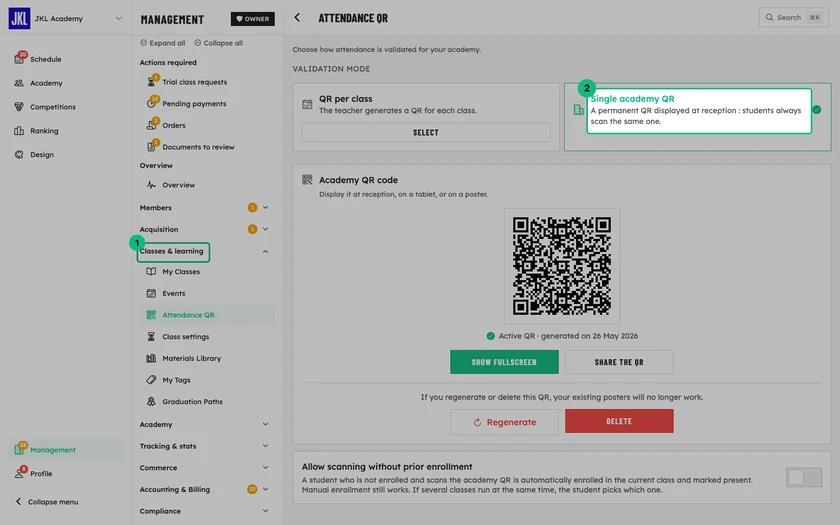Click the SELECT button for QR per class
Image resolution: width=840 pixels, height=525 pixels.
(x=426, y=132)
